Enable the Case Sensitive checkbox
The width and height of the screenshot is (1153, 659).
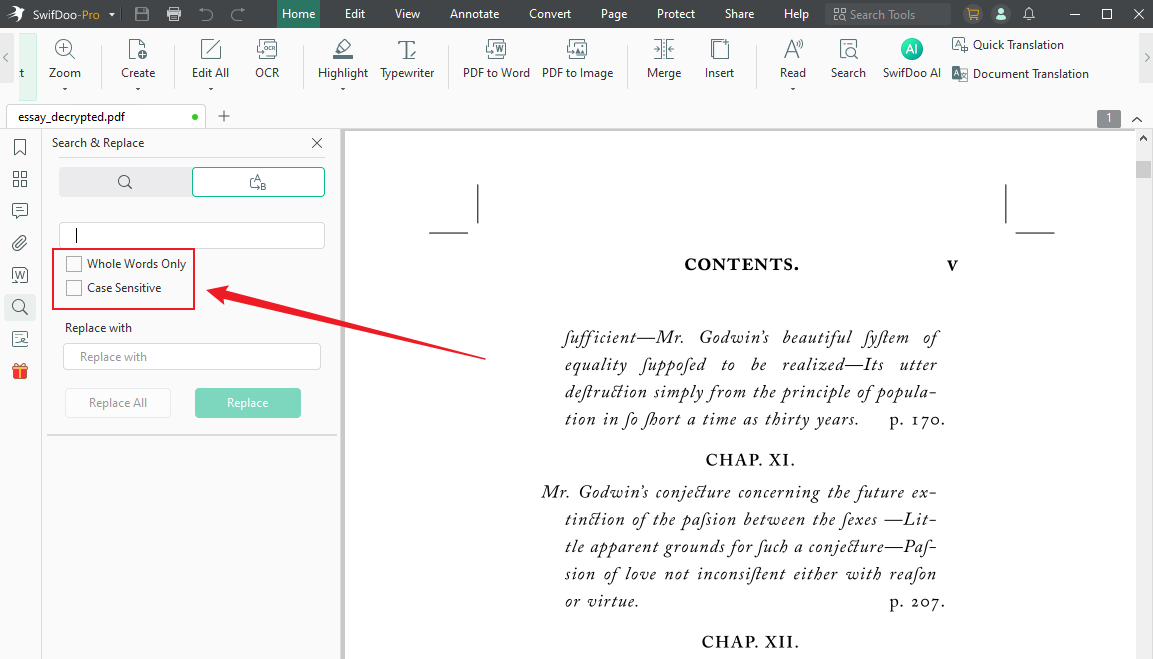pos(73,286)
